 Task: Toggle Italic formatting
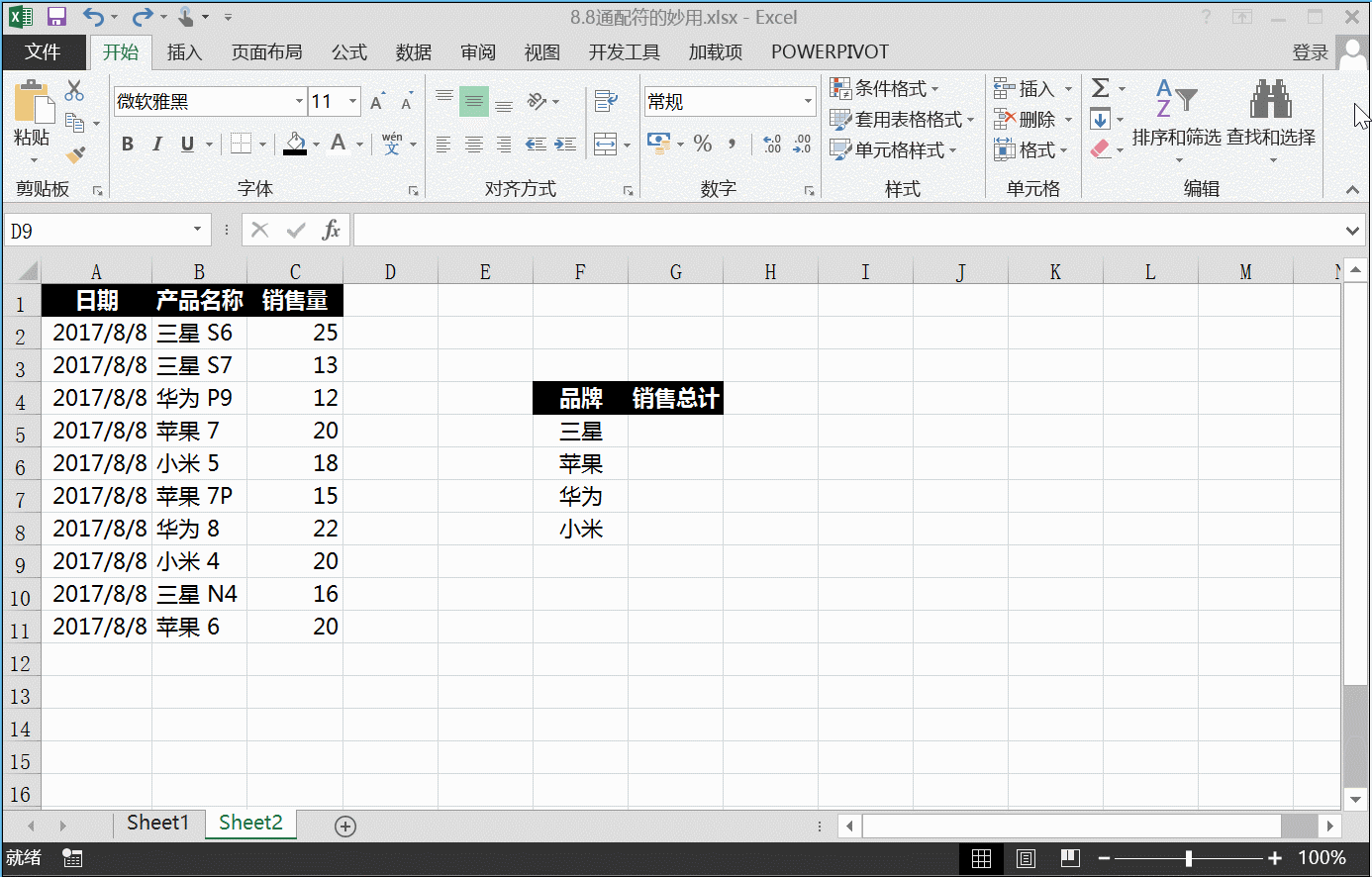157,144
